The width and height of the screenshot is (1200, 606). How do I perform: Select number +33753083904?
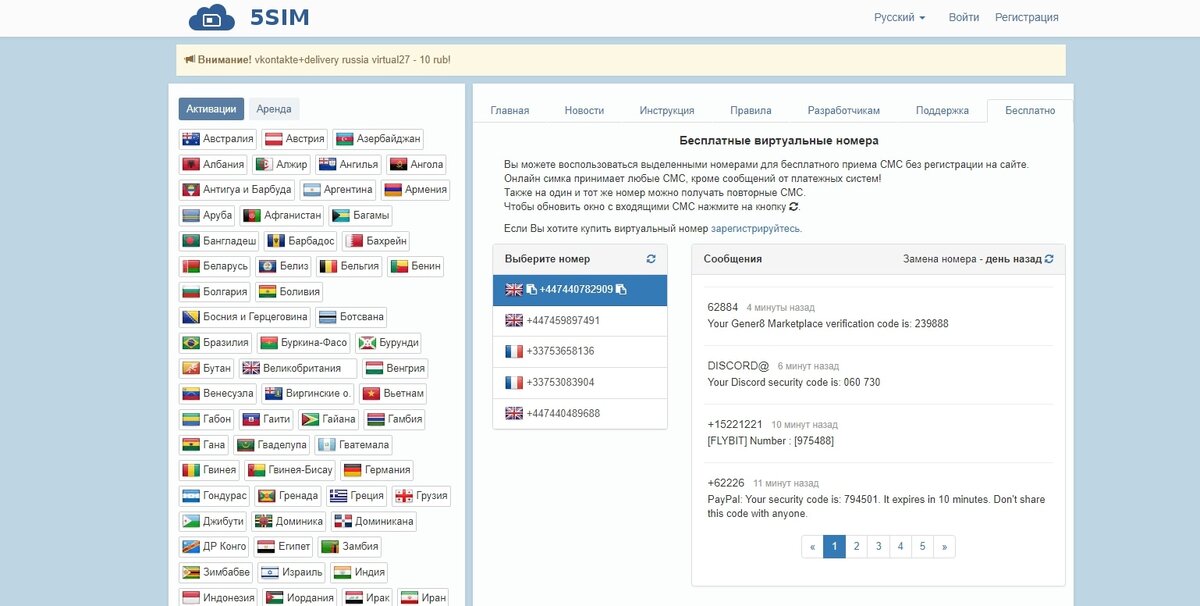coord(580,383)
